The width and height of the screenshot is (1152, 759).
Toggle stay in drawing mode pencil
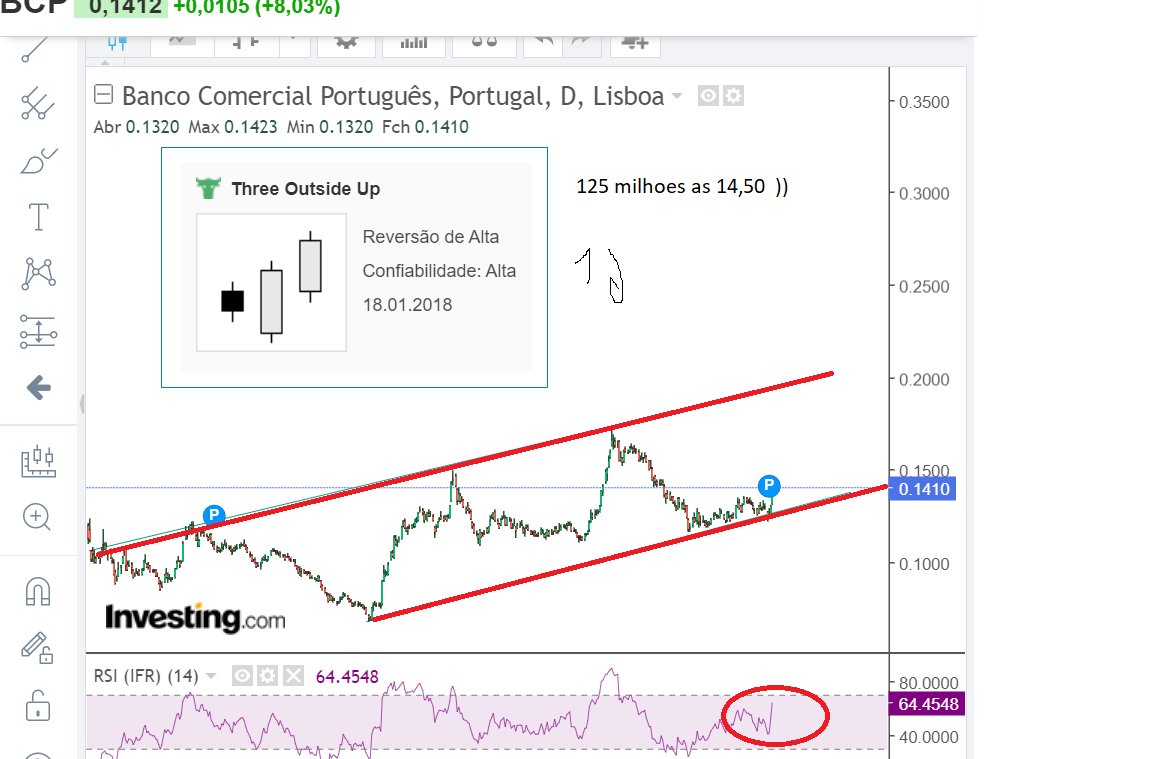pyautogui.click(x=37, y=648)
